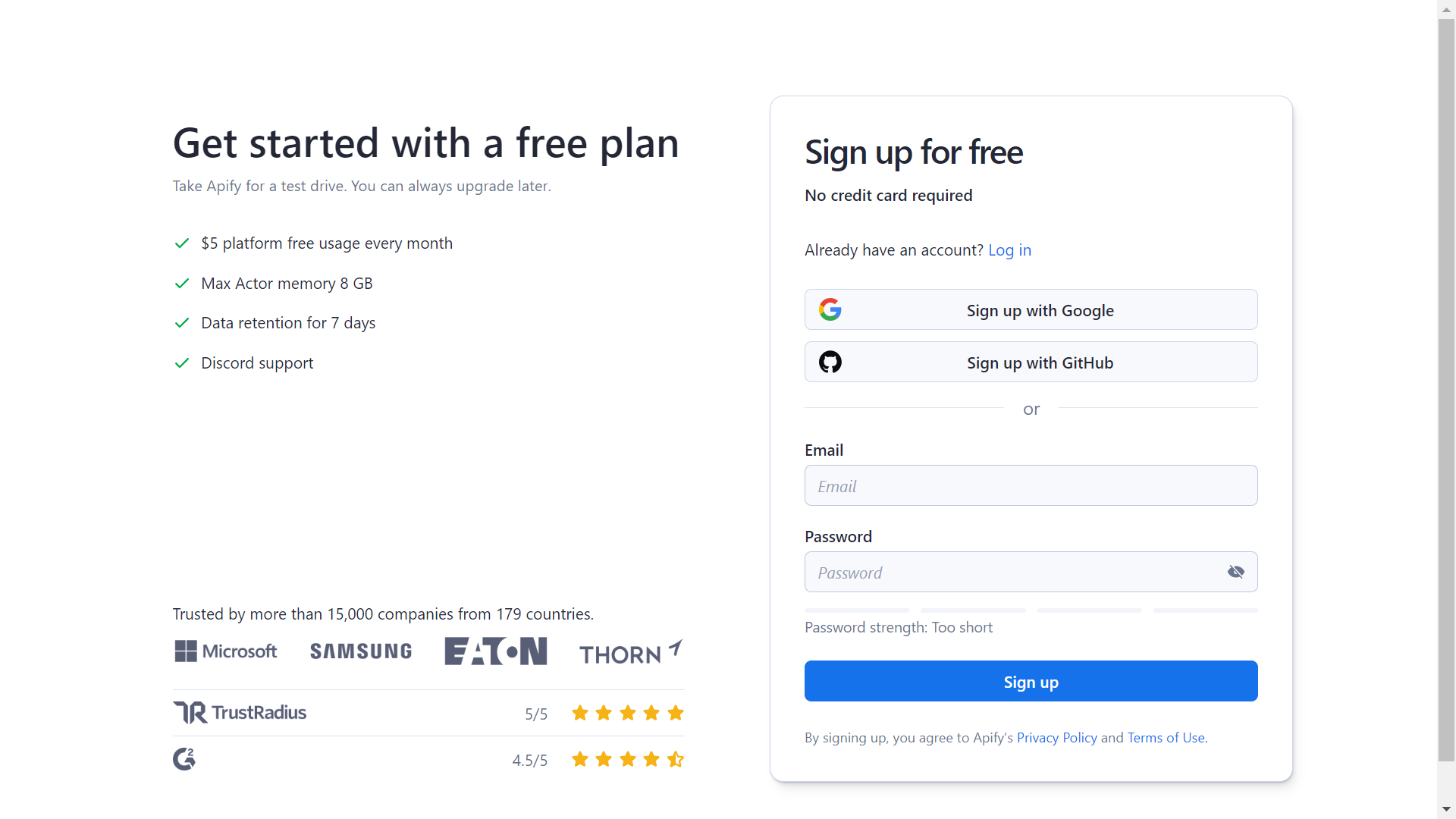Click the TrustRadius five-star rating
Screen dimensions: 1456x819
click(x=628, y=713)
